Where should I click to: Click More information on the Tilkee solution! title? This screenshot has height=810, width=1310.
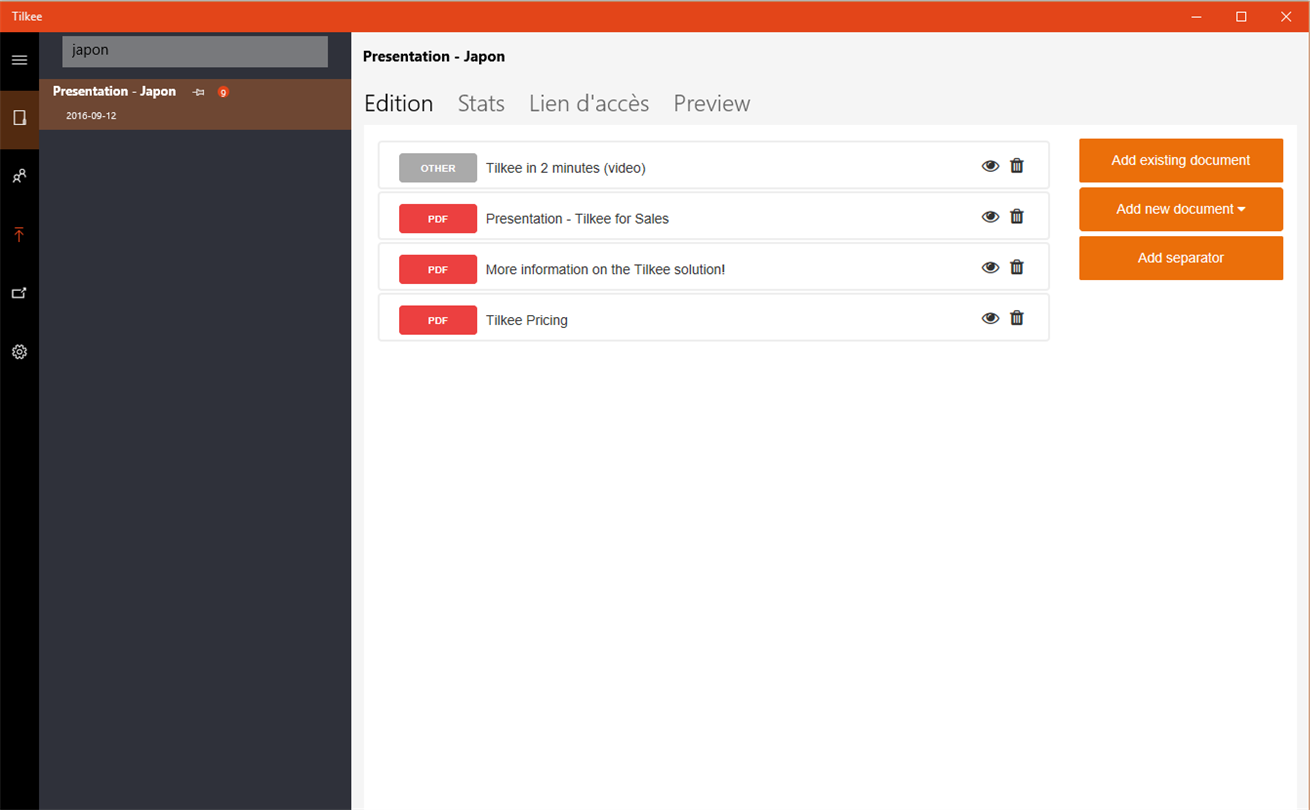pyautogui.click(x=605, y=269)
